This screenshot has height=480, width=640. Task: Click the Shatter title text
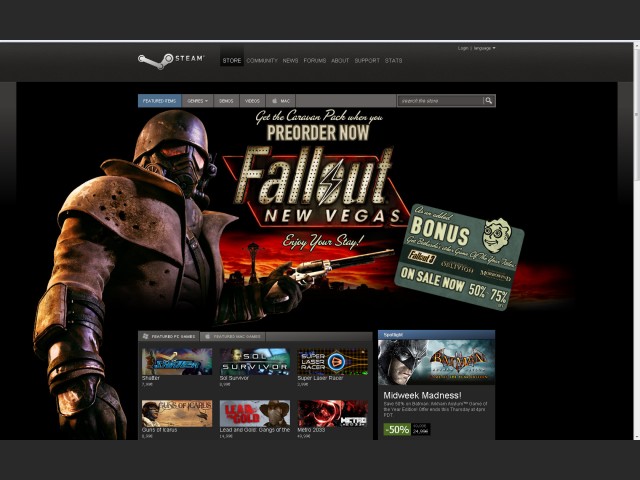coord(151,378)
